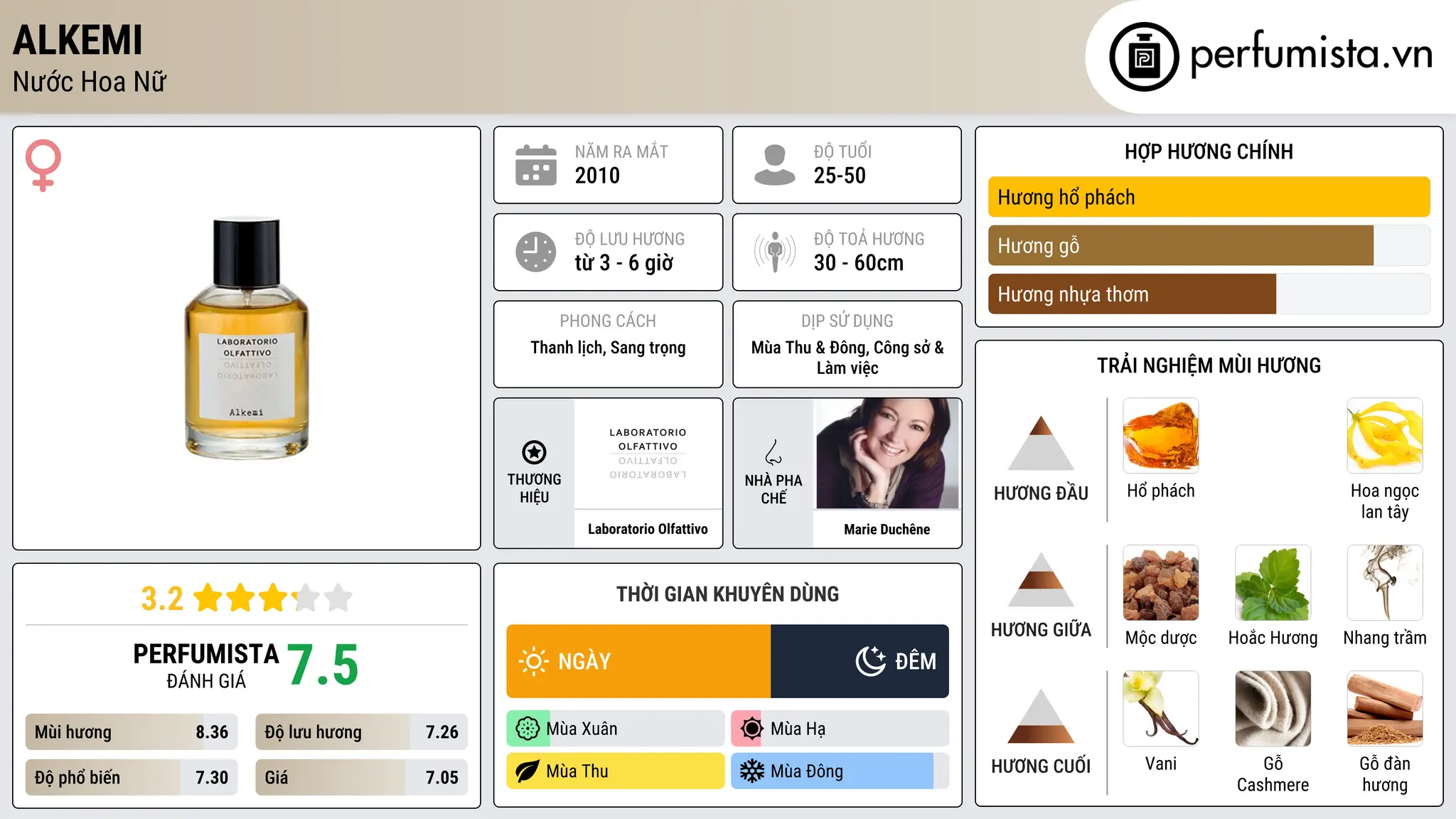1456x819 pixels.
Task: Open the Gỗ đàn hương sandalwood image
Action: coord(1385,709)
